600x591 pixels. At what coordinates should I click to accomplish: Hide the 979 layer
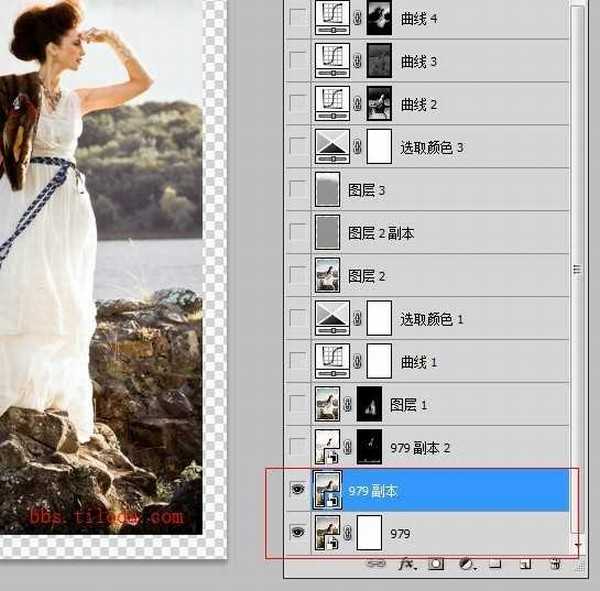point(297,533)
